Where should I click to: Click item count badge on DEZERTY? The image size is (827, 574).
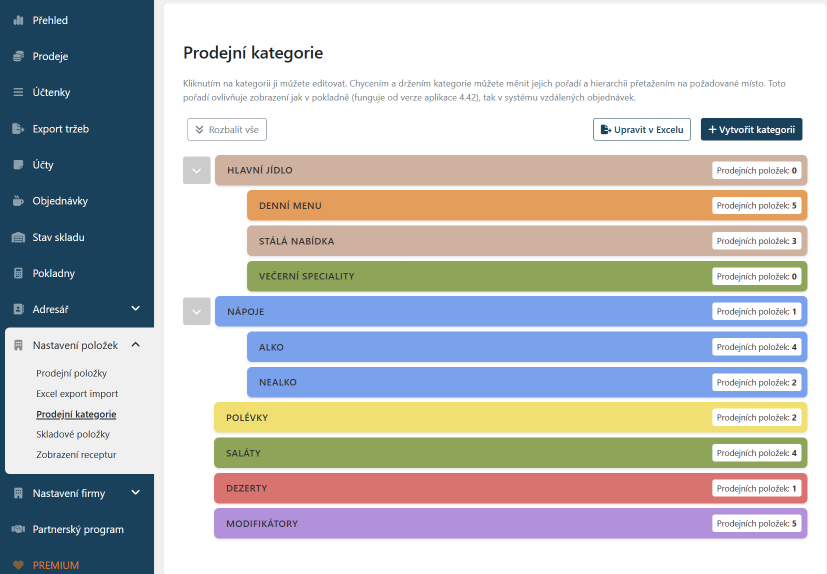point(757,489)
